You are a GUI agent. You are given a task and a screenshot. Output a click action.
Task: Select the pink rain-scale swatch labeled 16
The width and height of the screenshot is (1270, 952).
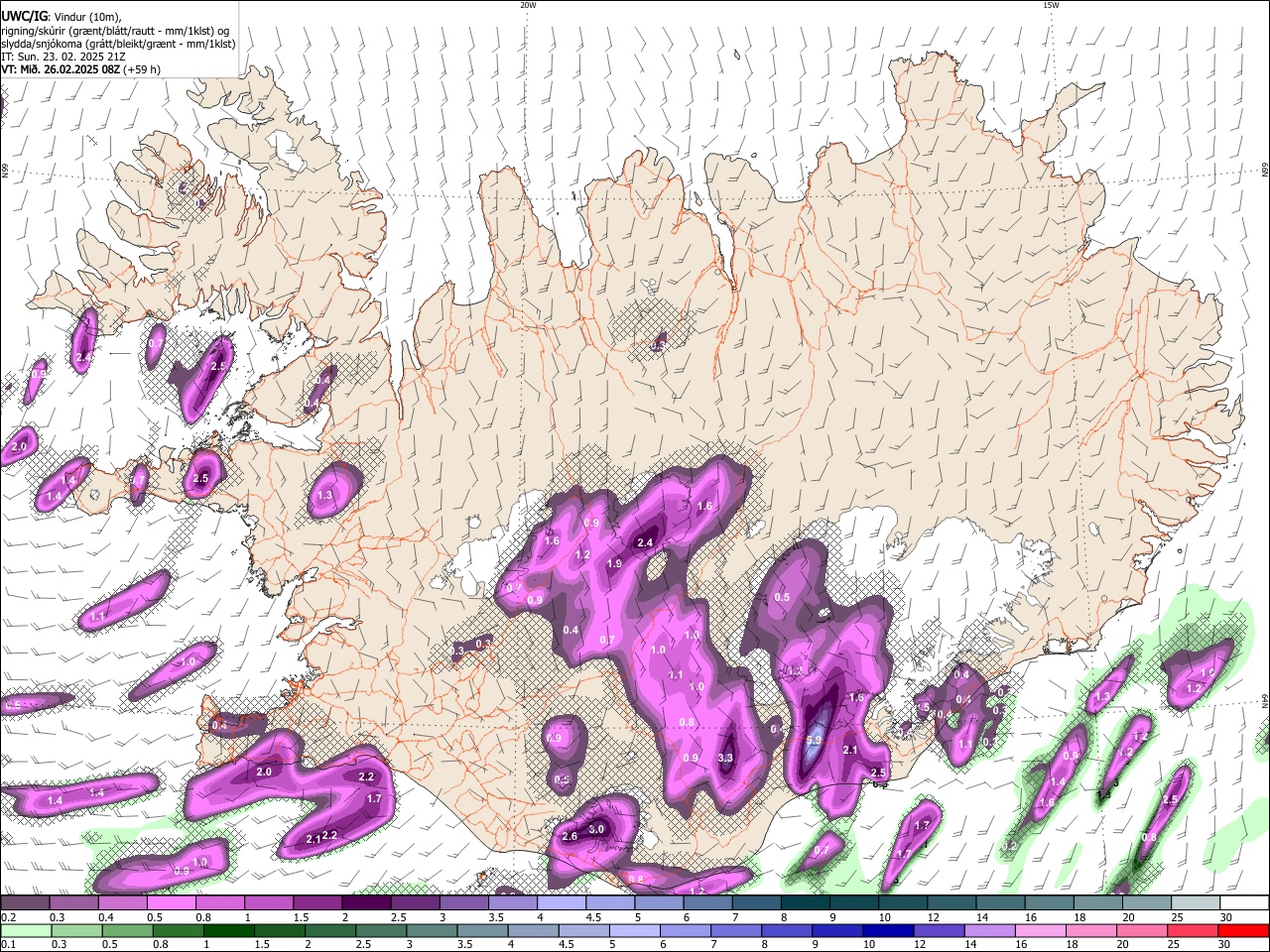[x=1041, y=931]
